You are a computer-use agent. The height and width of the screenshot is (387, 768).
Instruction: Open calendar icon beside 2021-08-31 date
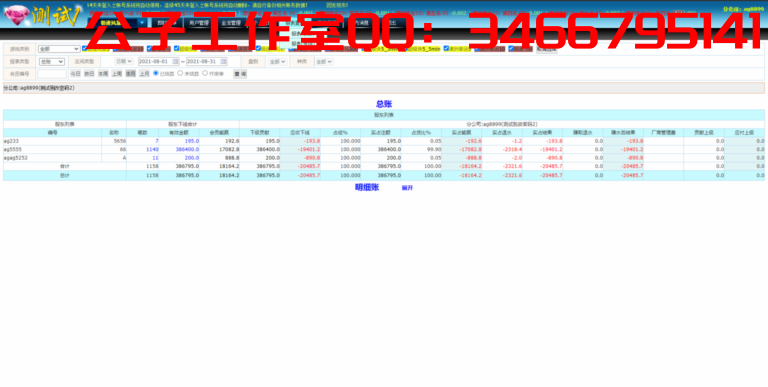[224, 62]
